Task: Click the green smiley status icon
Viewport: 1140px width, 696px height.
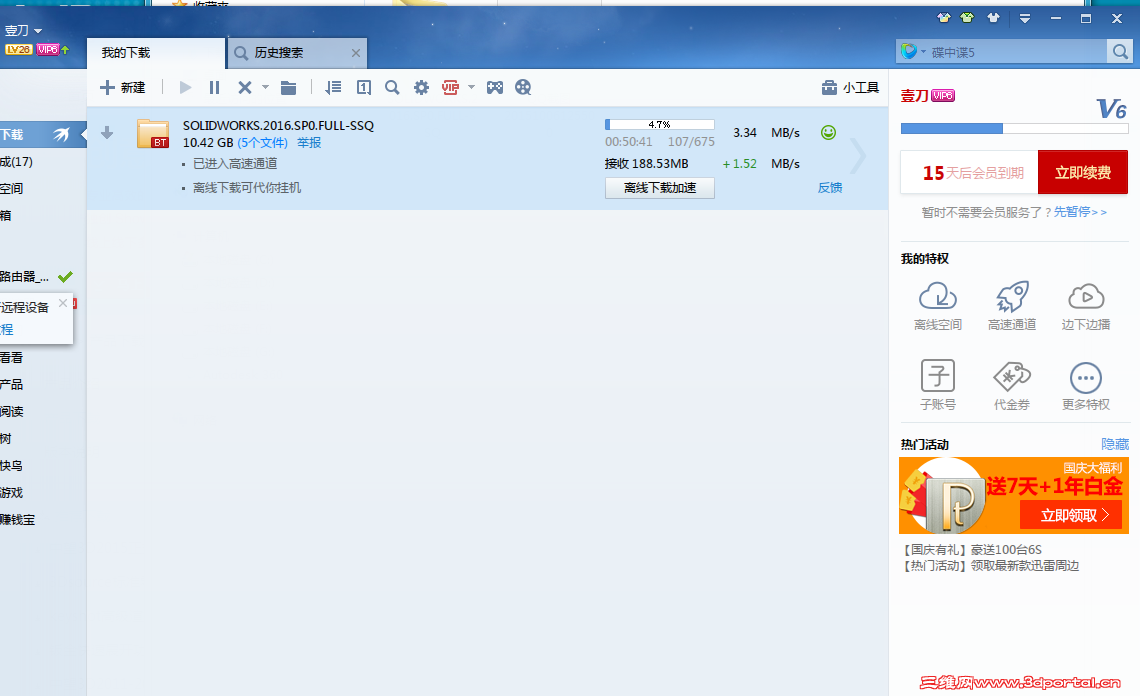Action: click(828, 132)
